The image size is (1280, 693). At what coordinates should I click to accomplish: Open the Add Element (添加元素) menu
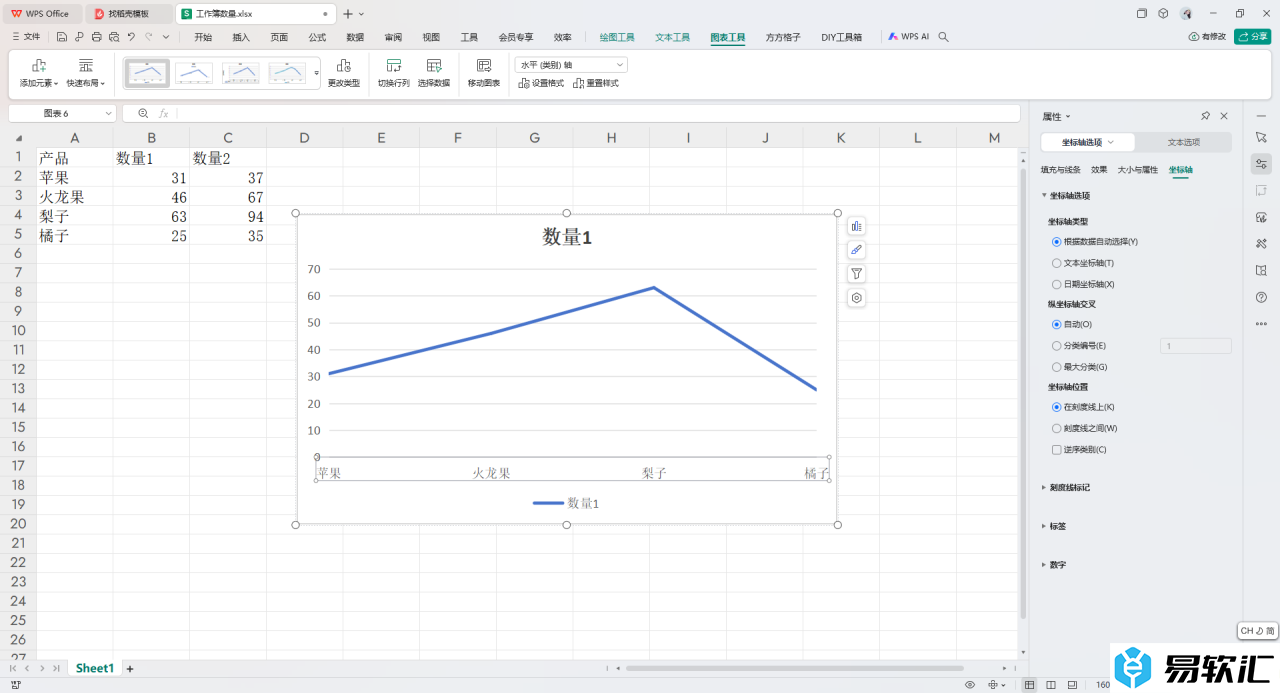(x=39, y=73)
